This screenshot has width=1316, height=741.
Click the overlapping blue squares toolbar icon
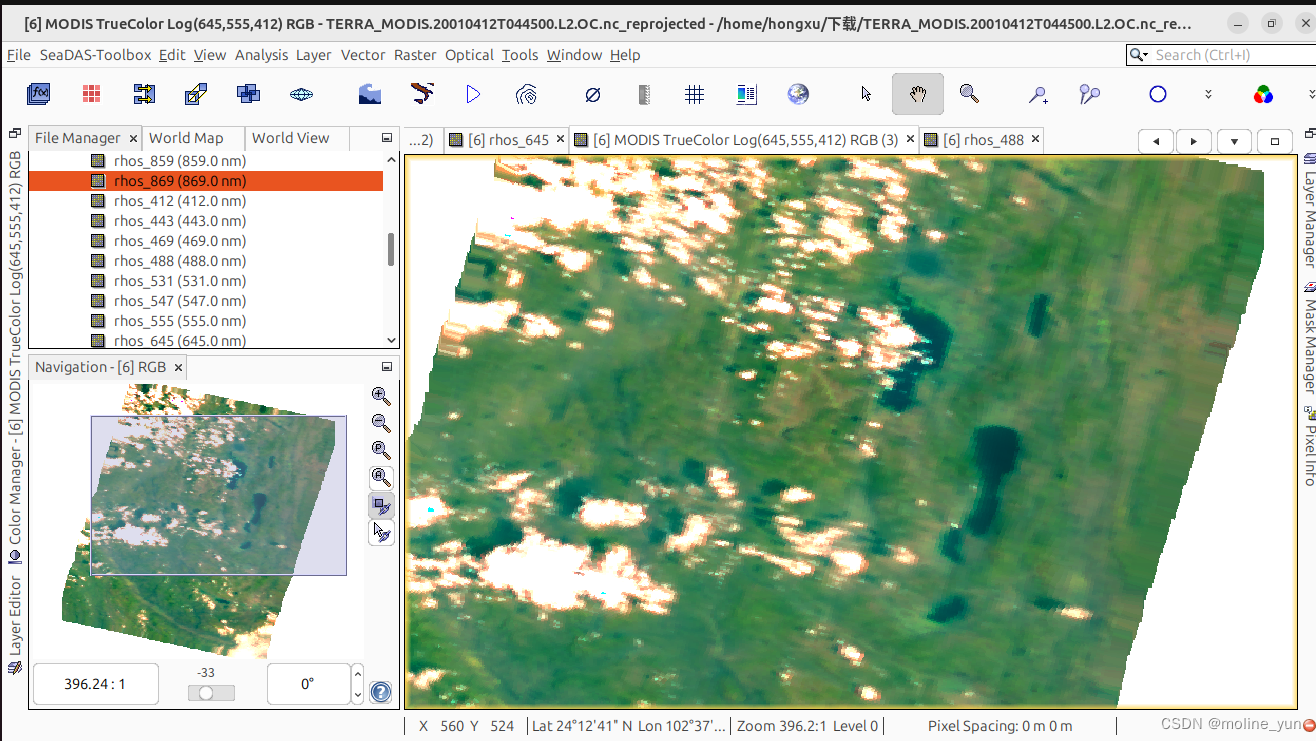click(248, 94)
